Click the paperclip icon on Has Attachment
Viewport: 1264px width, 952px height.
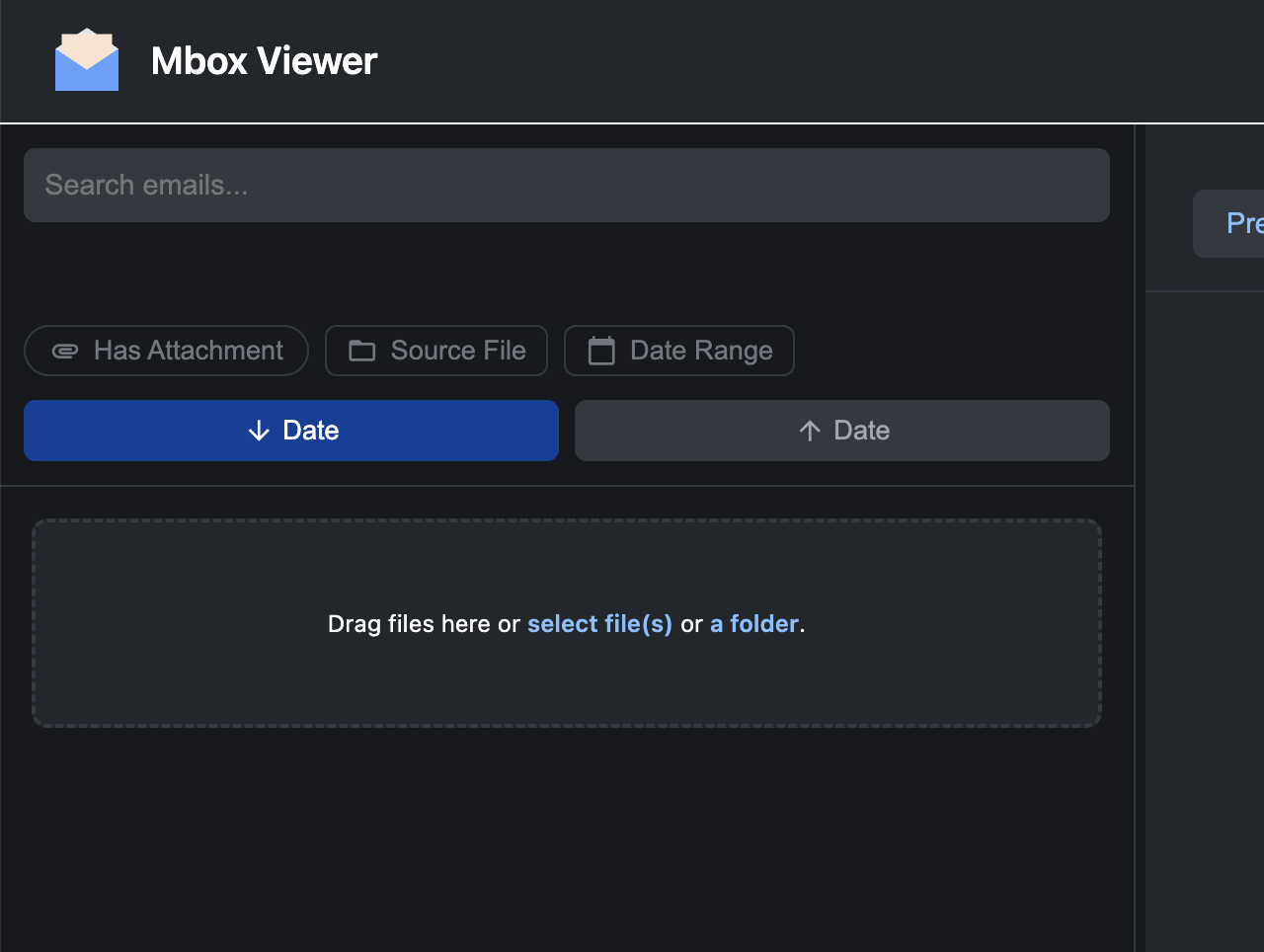[x=65, y=351]
